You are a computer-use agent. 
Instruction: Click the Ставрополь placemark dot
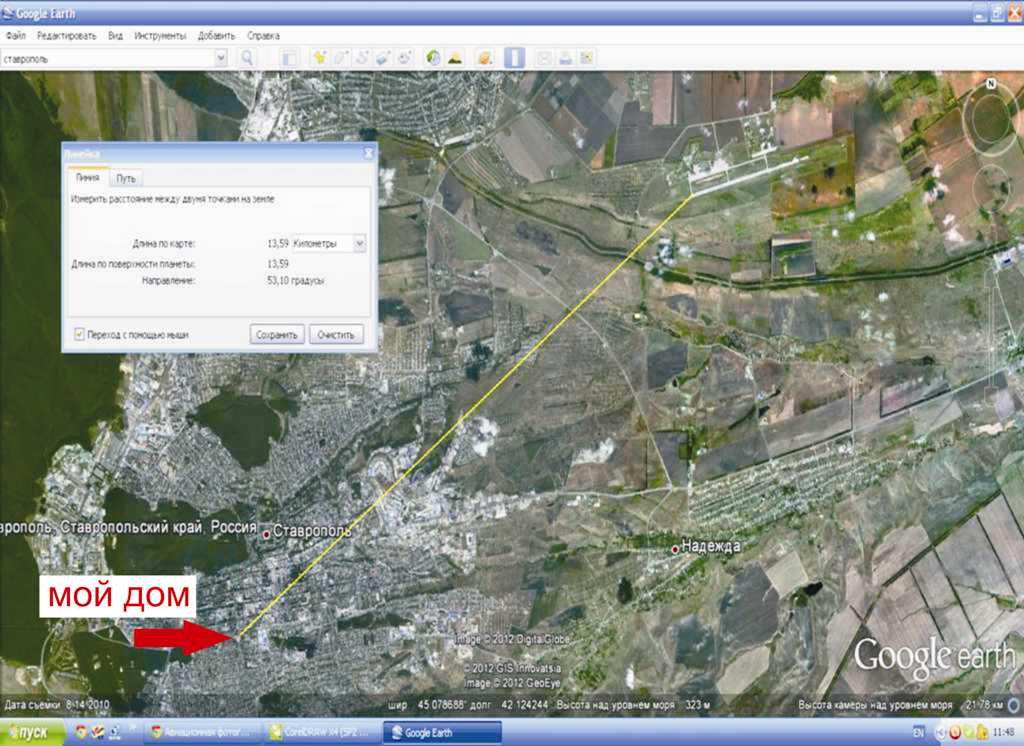coord(266,534)
